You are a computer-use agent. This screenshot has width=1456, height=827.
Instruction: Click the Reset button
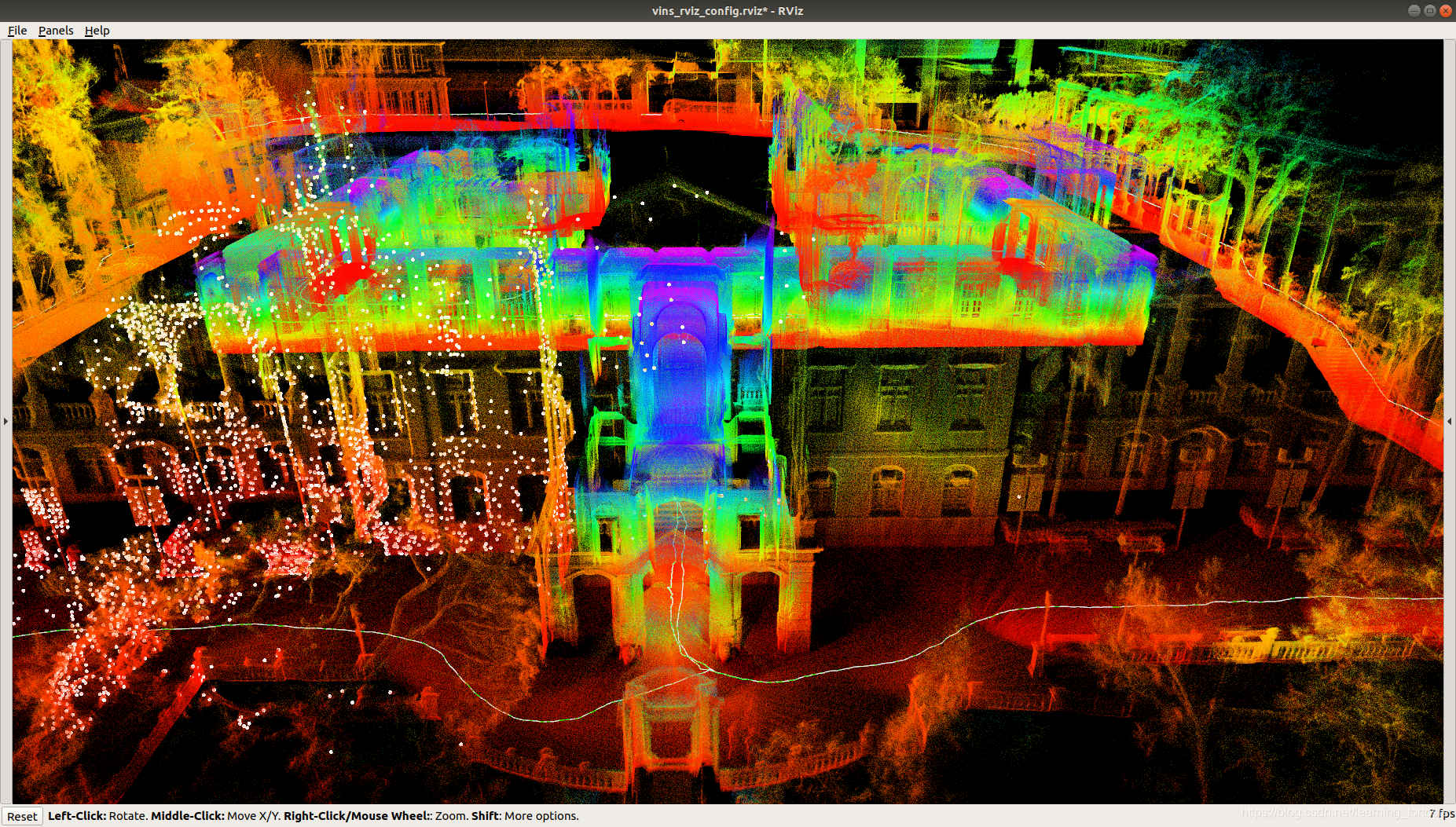click(x=22, y=816)
